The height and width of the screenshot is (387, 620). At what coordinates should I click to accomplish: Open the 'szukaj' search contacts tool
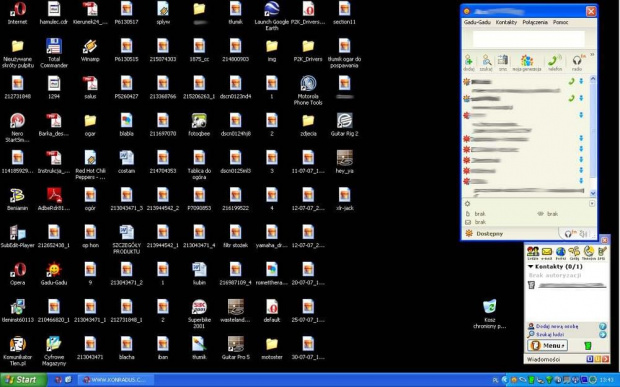pyautogui.click(x=486, y=62)
